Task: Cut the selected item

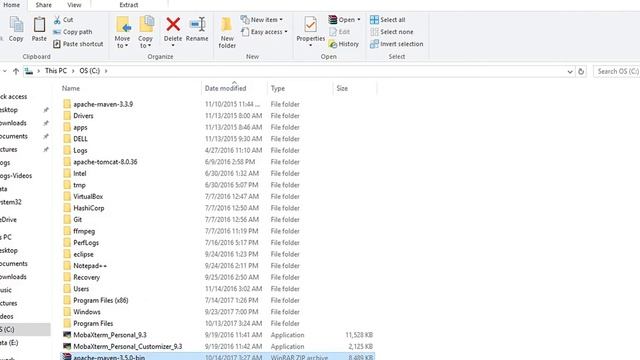Action: coord(63,20)
